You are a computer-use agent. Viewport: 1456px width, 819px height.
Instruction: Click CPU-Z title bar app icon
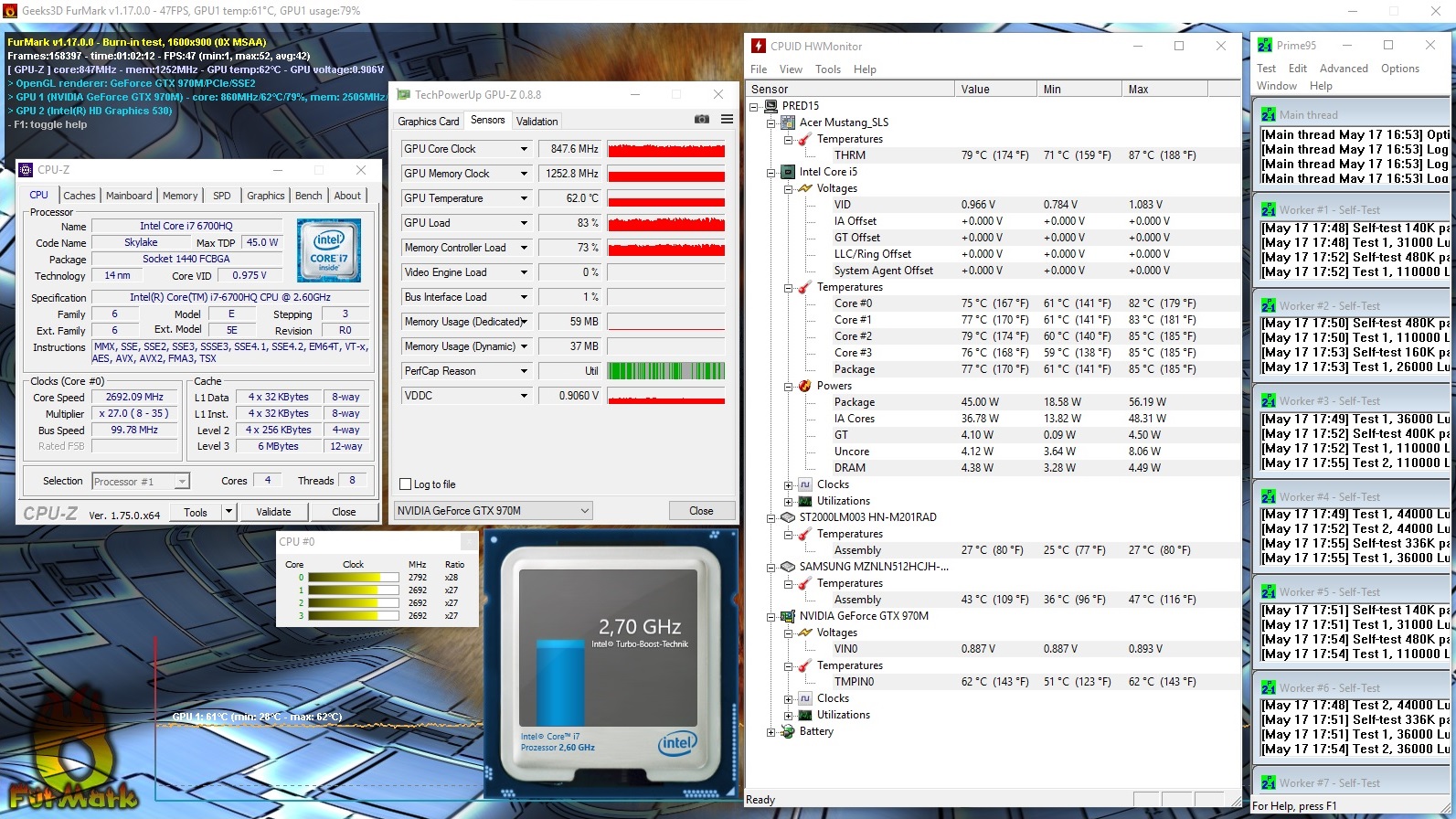pyautogui.click(x=26, y=169)
